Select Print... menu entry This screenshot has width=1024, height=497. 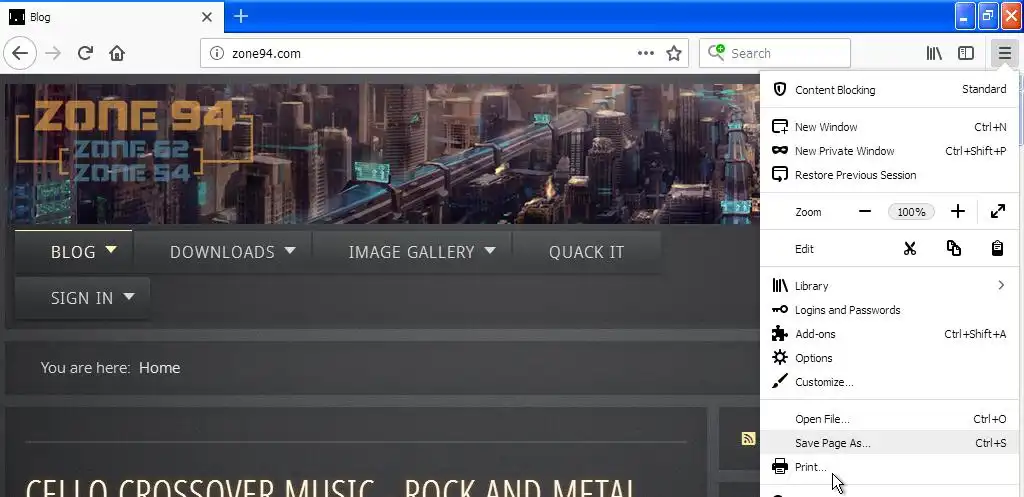[x=889, y=467]
